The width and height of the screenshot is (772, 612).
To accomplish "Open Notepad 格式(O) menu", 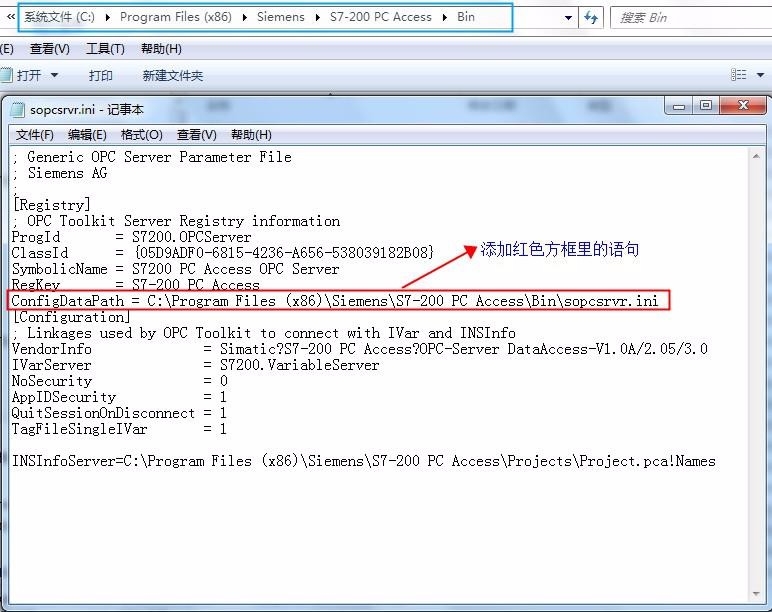I will point(142,134).
